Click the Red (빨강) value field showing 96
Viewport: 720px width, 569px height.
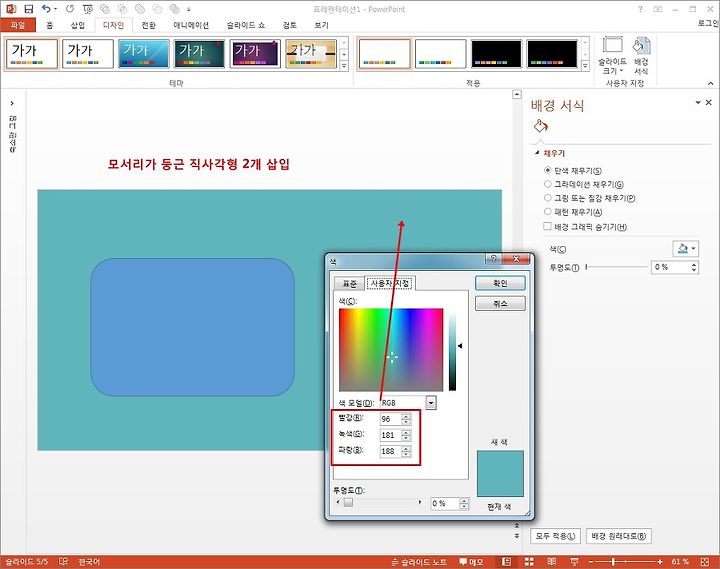coord(391,419)
